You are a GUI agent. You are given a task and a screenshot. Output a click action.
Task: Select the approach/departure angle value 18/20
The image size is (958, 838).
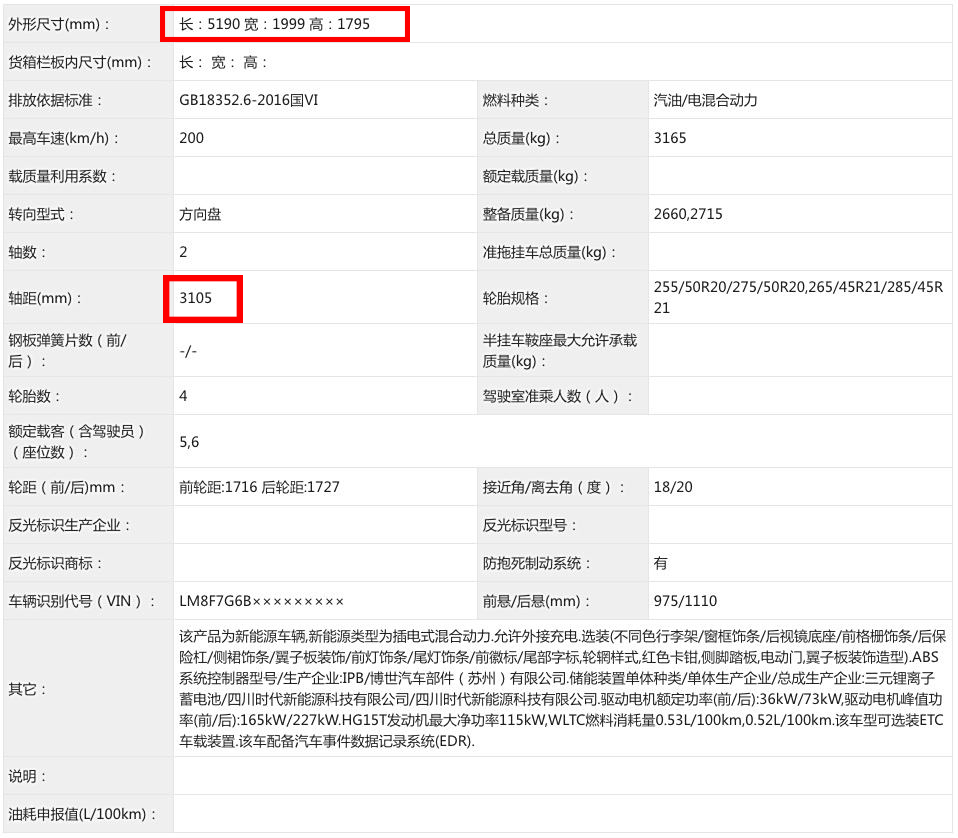click(x=673, y=487)
